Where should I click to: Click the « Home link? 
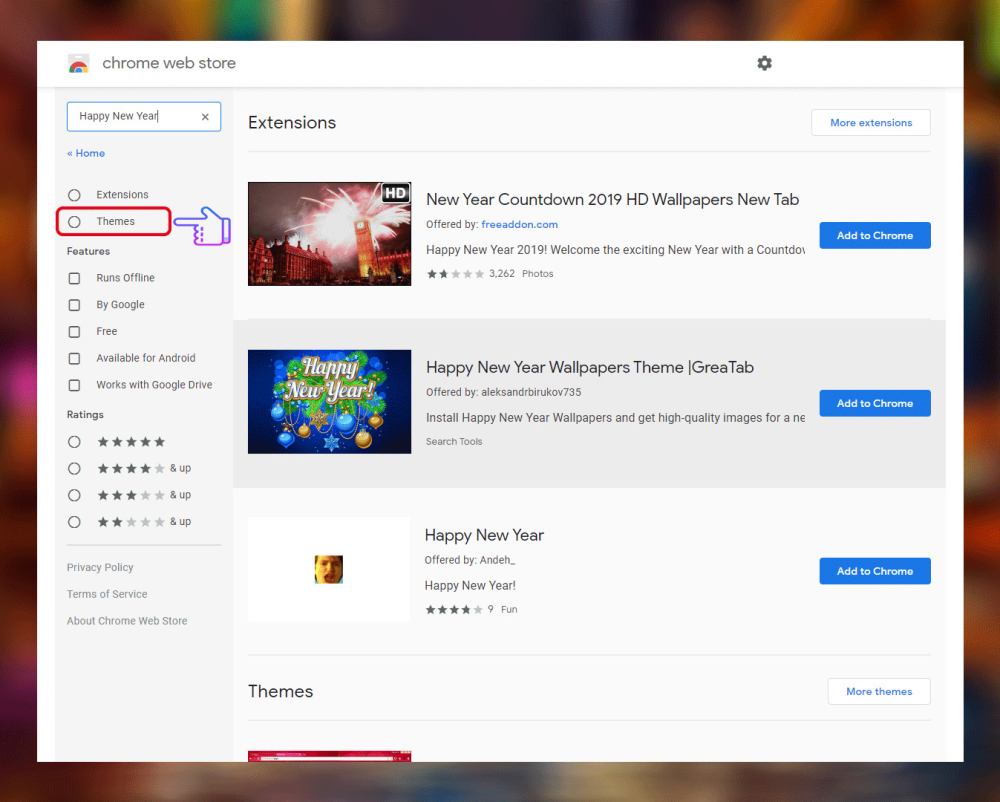[86, 153]
